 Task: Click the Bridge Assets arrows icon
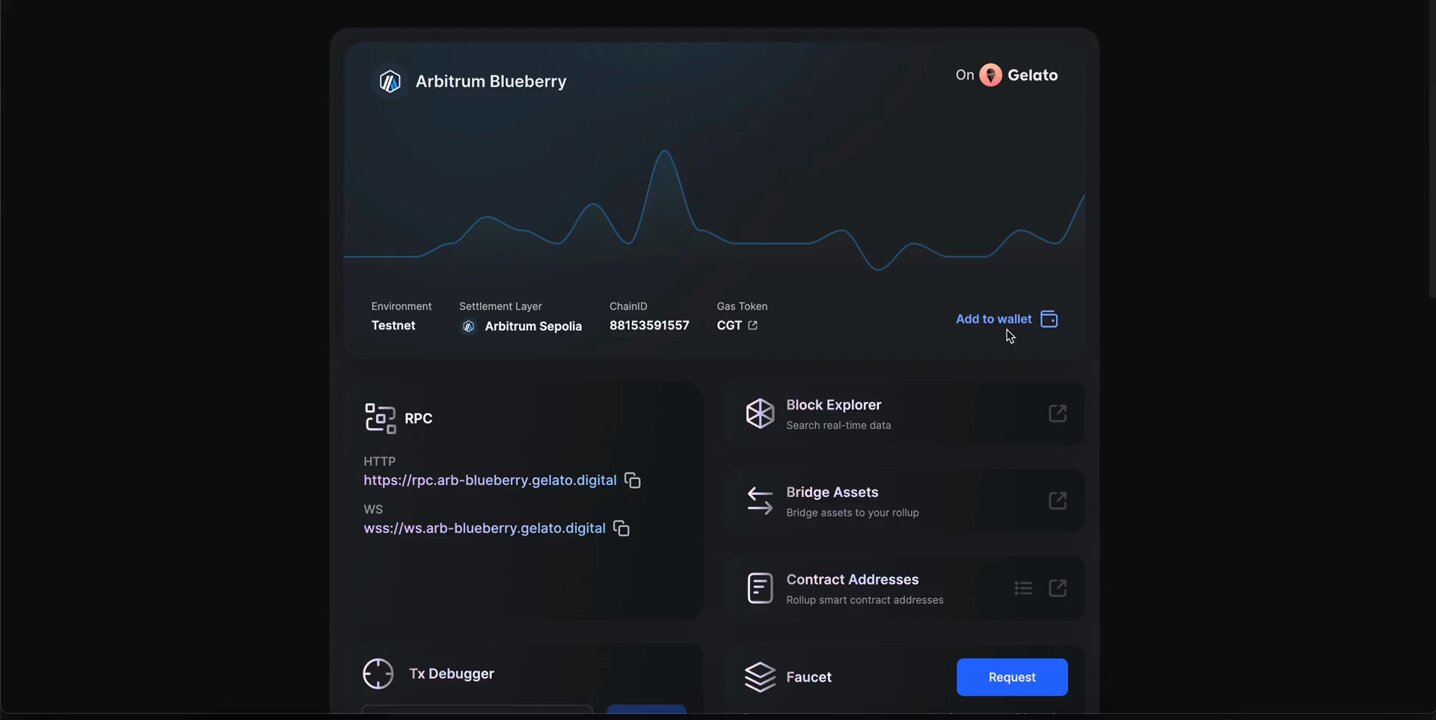(x=759, y=500)
